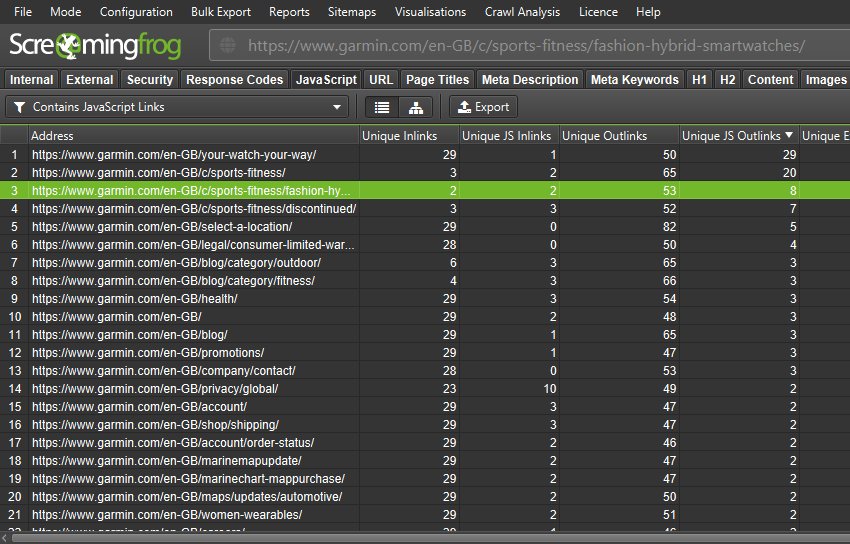Go to the Meta Description tab
Viewport: 850px width, 544px height.
coord(529,80)
